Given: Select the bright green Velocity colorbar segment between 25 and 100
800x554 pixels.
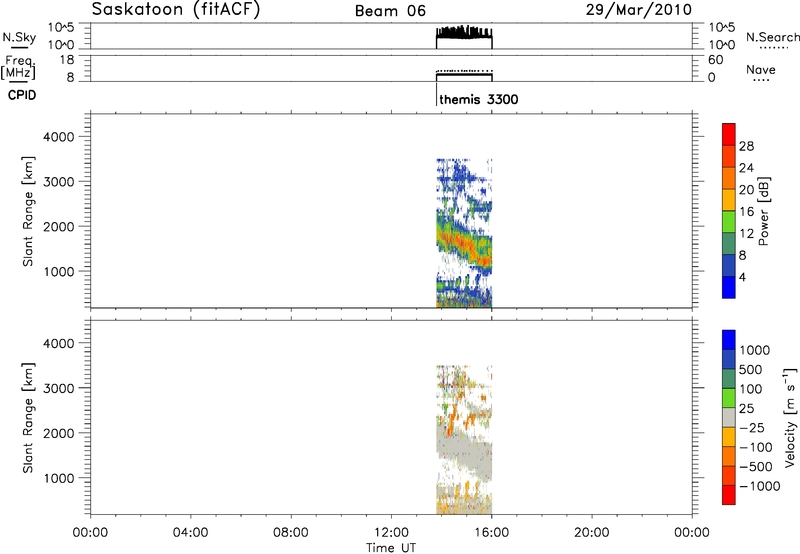Looking at the screenshot, I should [729, 398].
